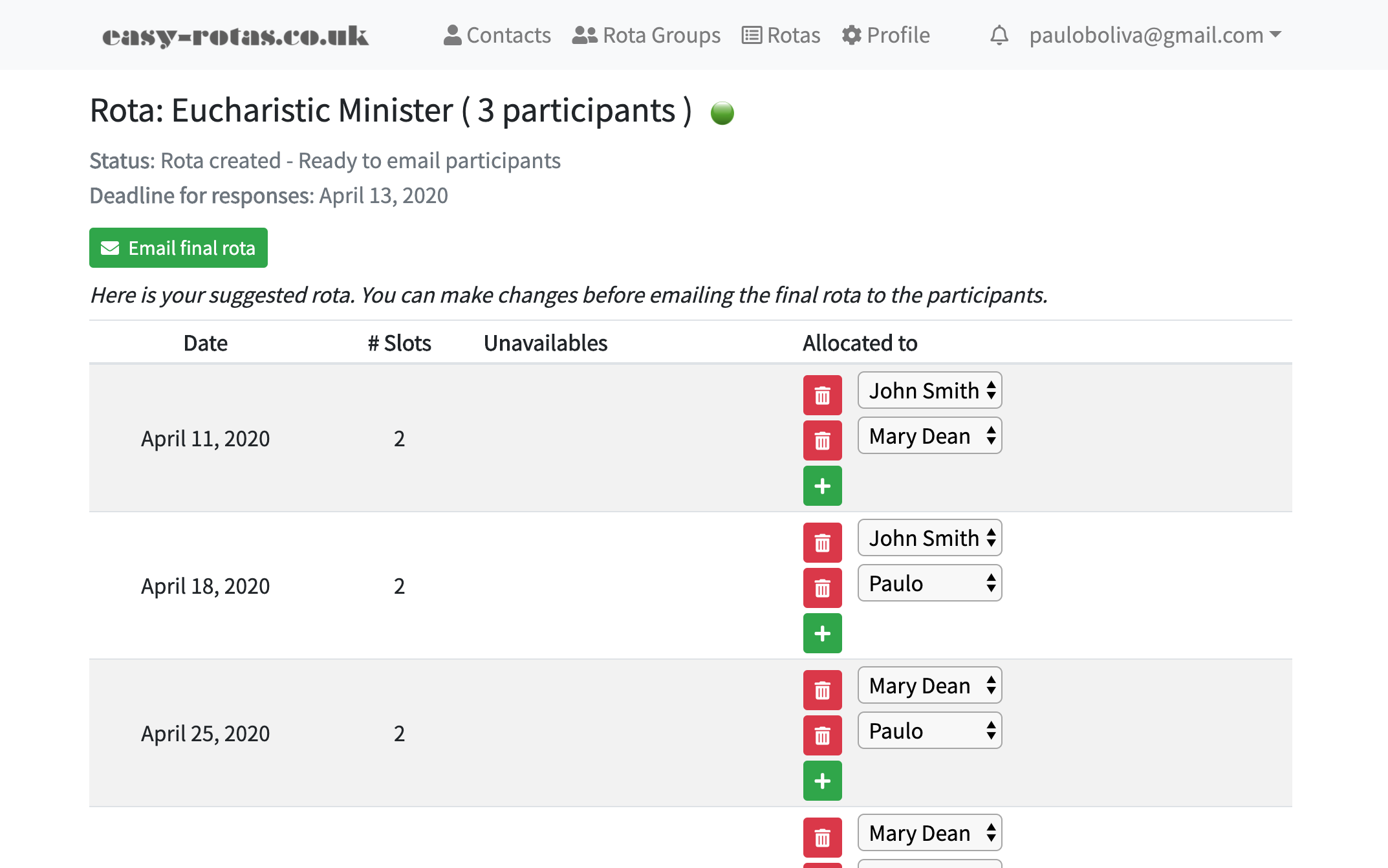The image size is (1388, 868).
Task: Delete Mary Dean from April 25 slot
Action: [x=822, y=690]
